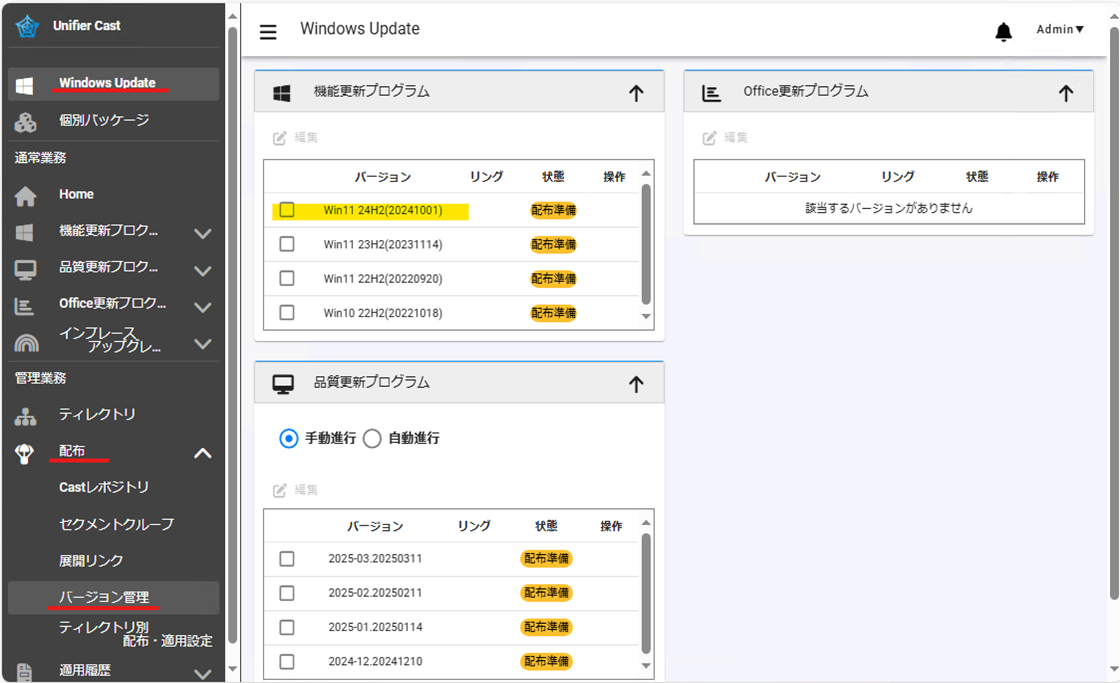The image size is (1120, 683).
Task: Expand sidebar 機能更新プログラム chevron
Action: 203,234
